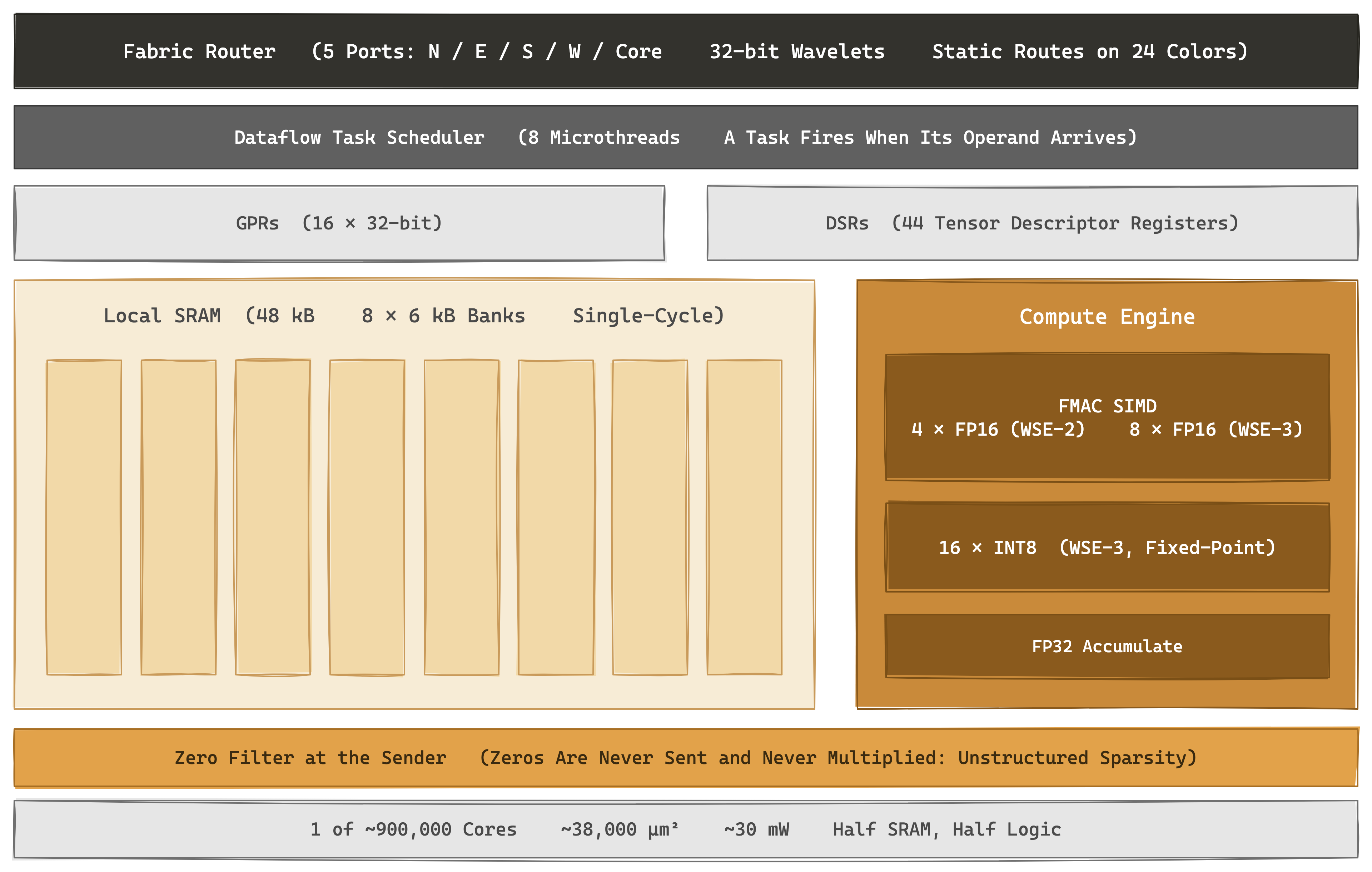Click the text "~38,000 µm²"

619,830
